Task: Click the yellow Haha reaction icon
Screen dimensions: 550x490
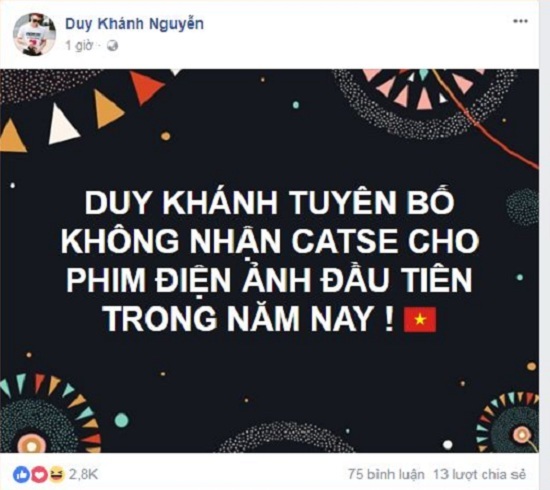Action: click(57, 475)
